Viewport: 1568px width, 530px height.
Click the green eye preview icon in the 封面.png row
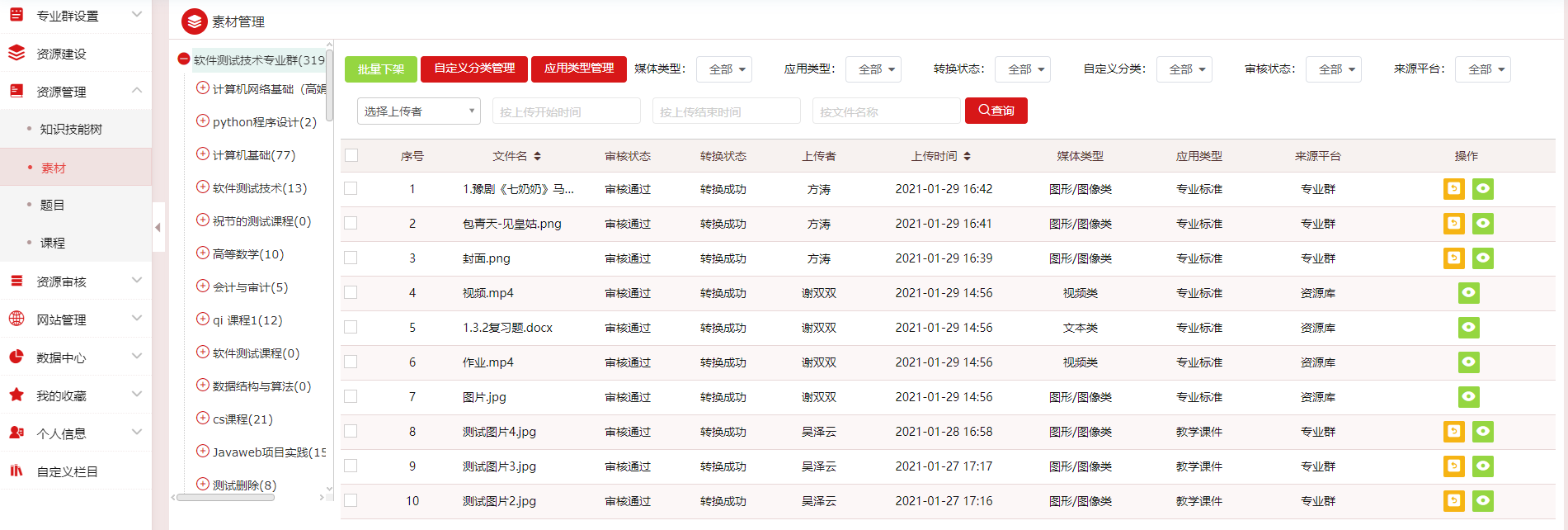pos(1483,258)
